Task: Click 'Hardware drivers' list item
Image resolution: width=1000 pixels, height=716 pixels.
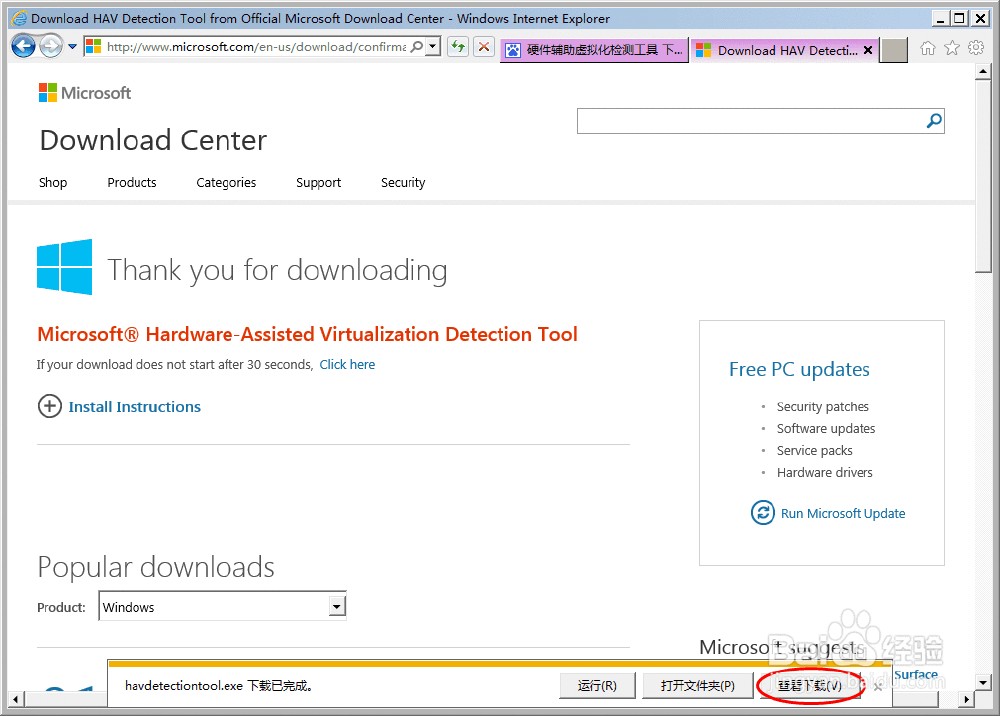Action: 825,472
